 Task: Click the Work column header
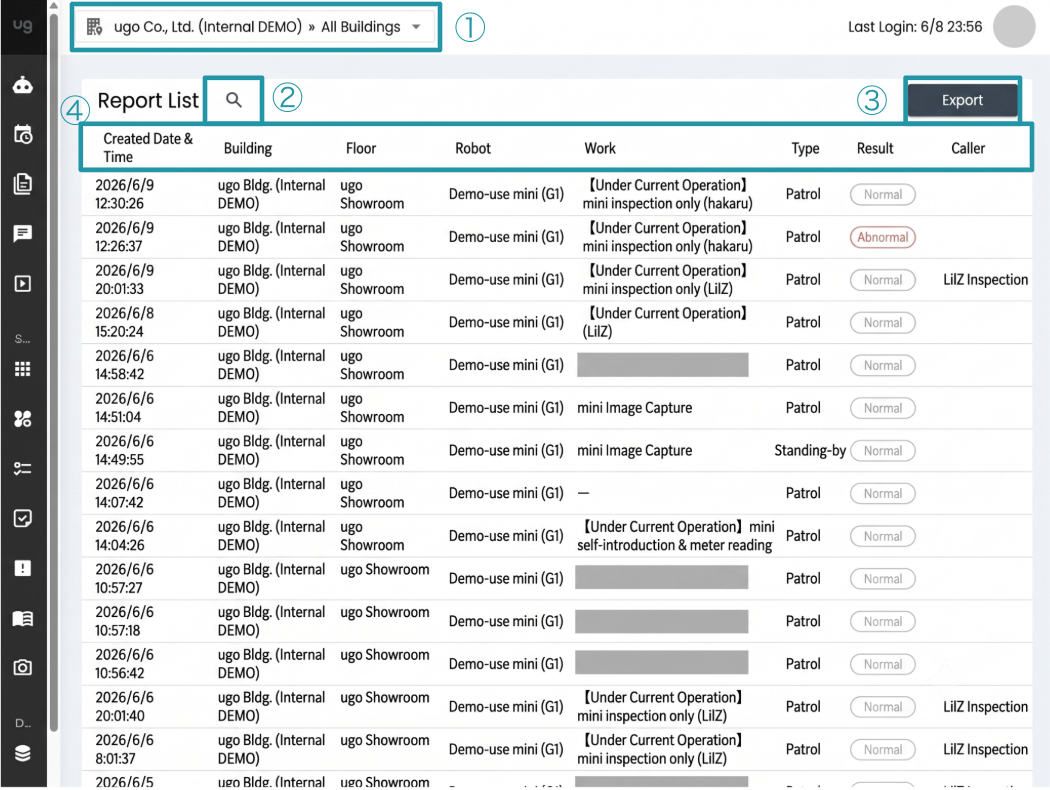click(600, 148)
